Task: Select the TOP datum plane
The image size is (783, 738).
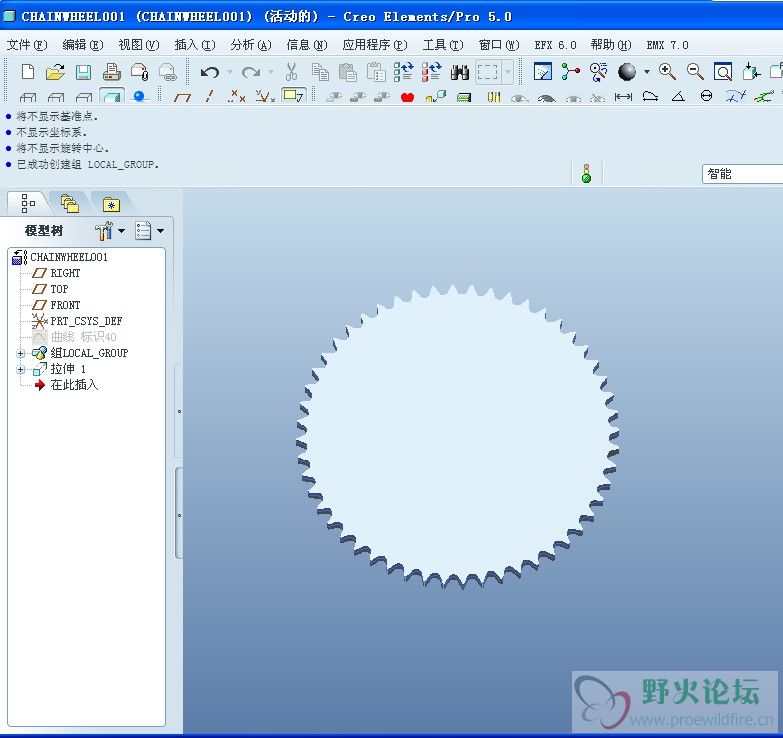Action: pos(59,289)
